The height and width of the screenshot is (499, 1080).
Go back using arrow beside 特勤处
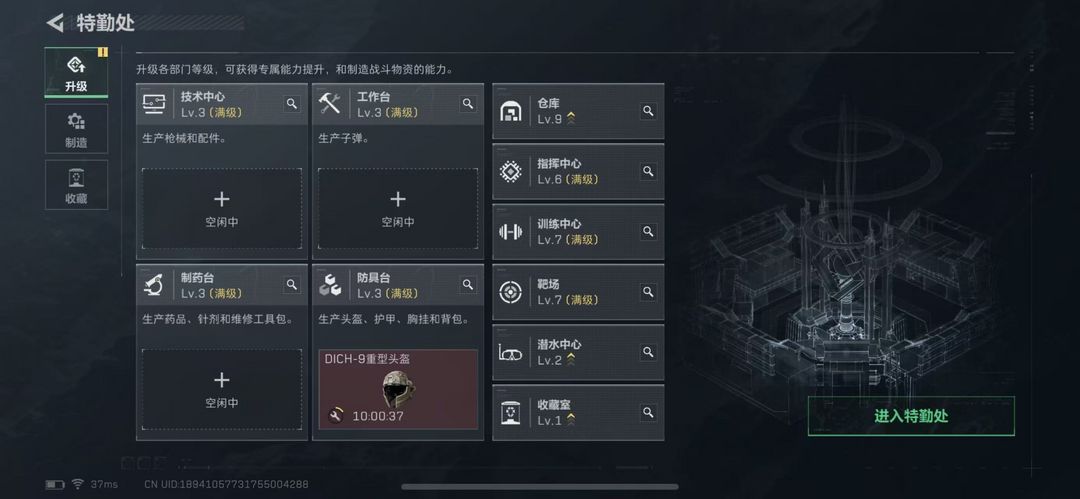pyautogui.click(x=55, y=23)
